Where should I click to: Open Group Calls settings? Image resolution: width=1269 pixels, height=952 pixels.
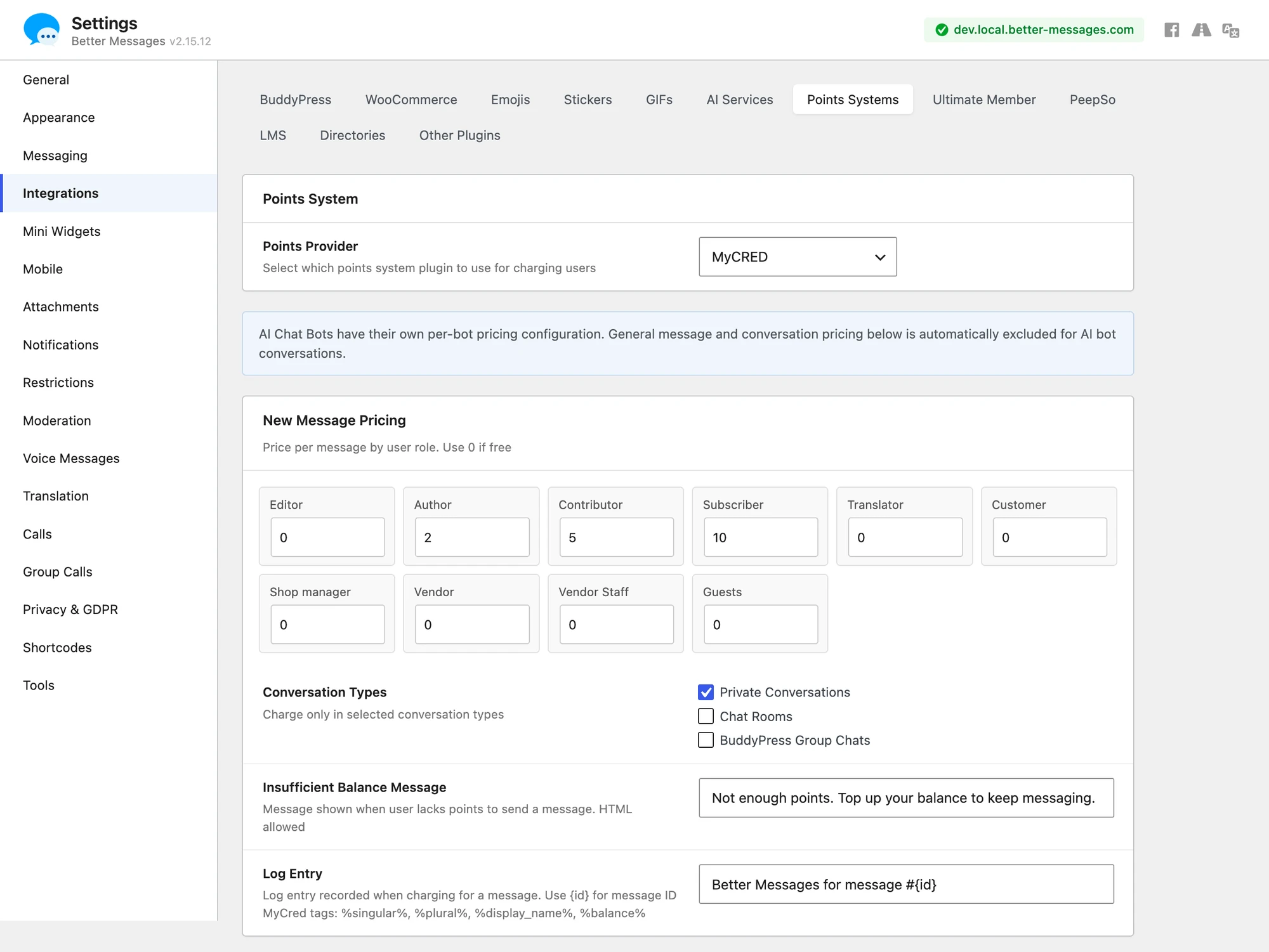tap(108, 571)
